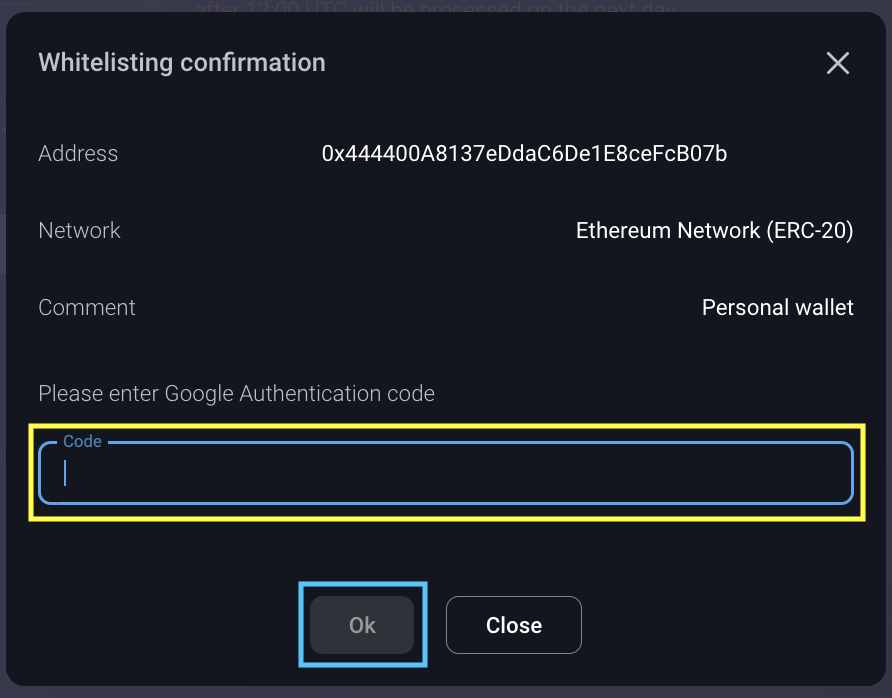Confirm whitelisting with the Ok button

pos(362,625)
